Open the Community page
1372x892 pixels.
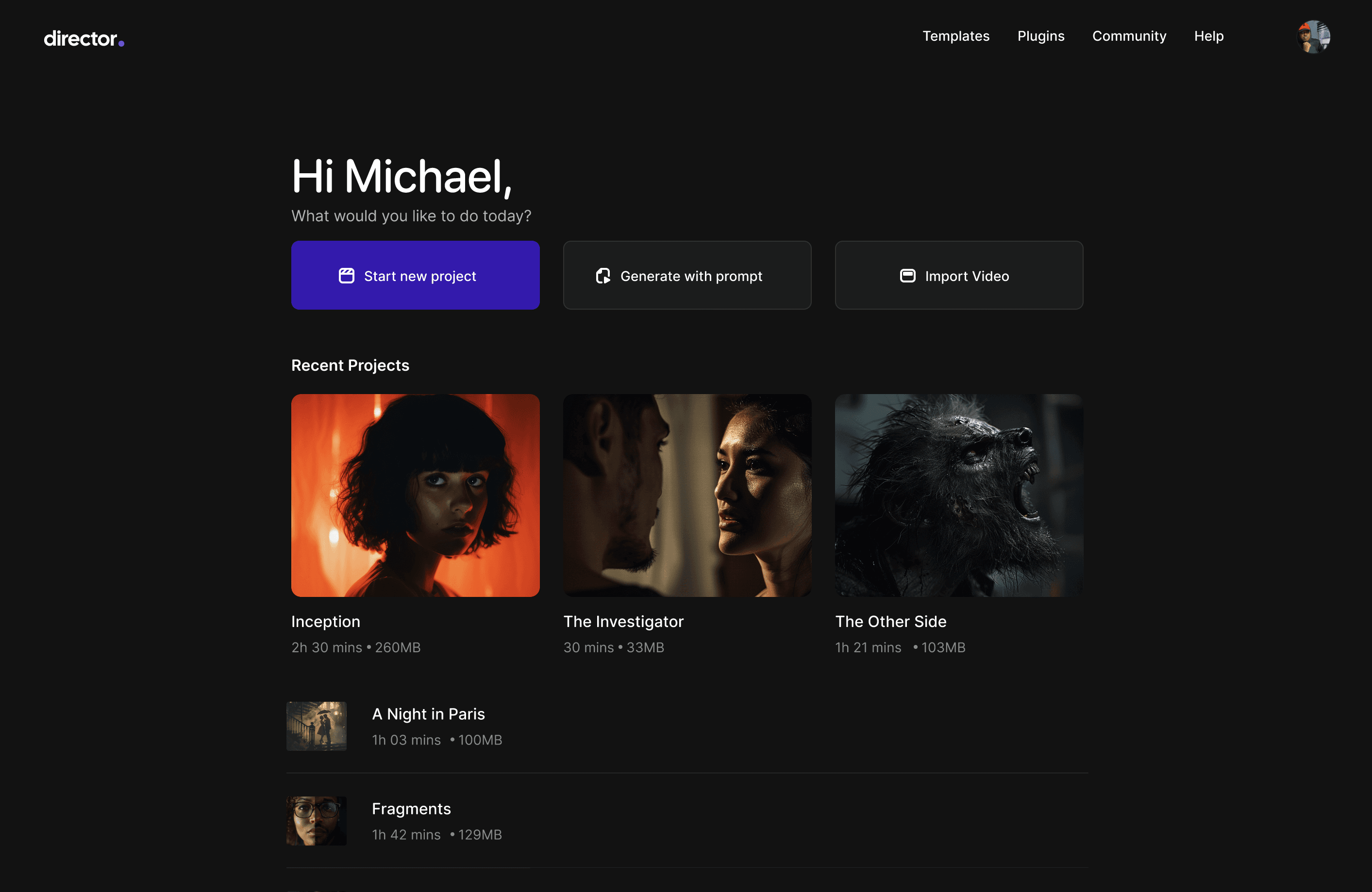click(x=1128, y=36)
